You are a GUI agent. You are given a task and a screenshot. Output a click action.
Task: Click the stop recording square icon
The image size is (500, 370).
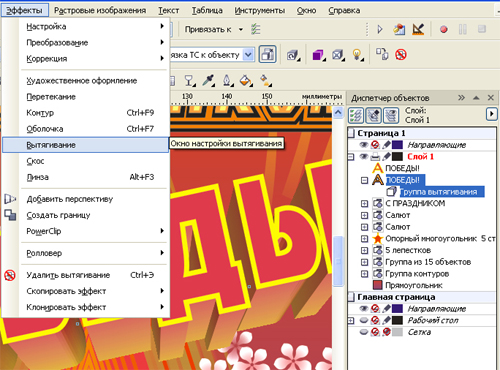[x=481, y=29]
